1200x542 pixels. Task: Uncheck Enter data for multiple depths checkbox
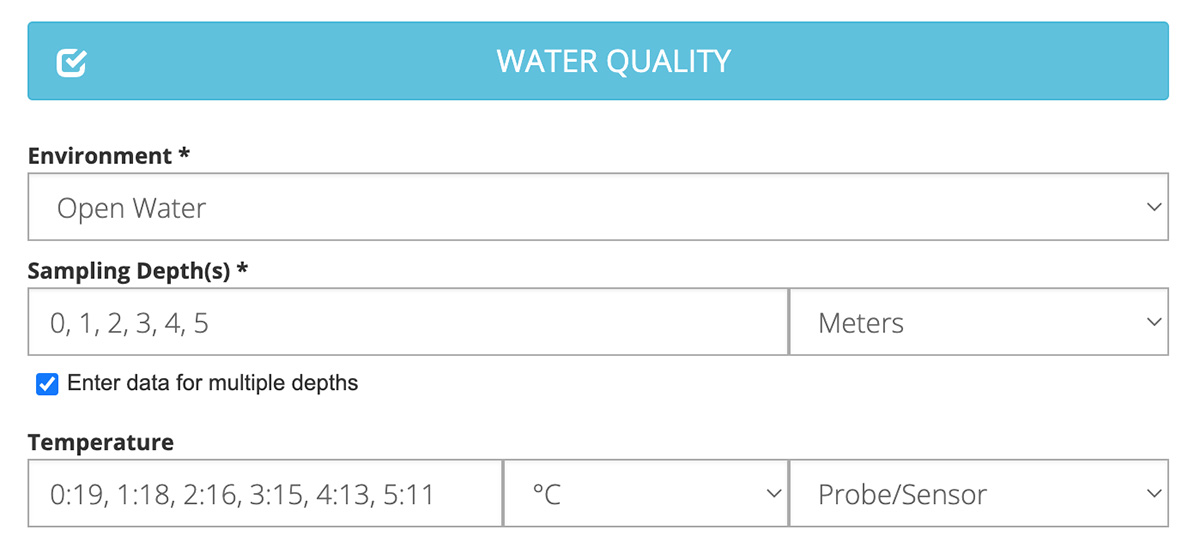click(47, 383)
